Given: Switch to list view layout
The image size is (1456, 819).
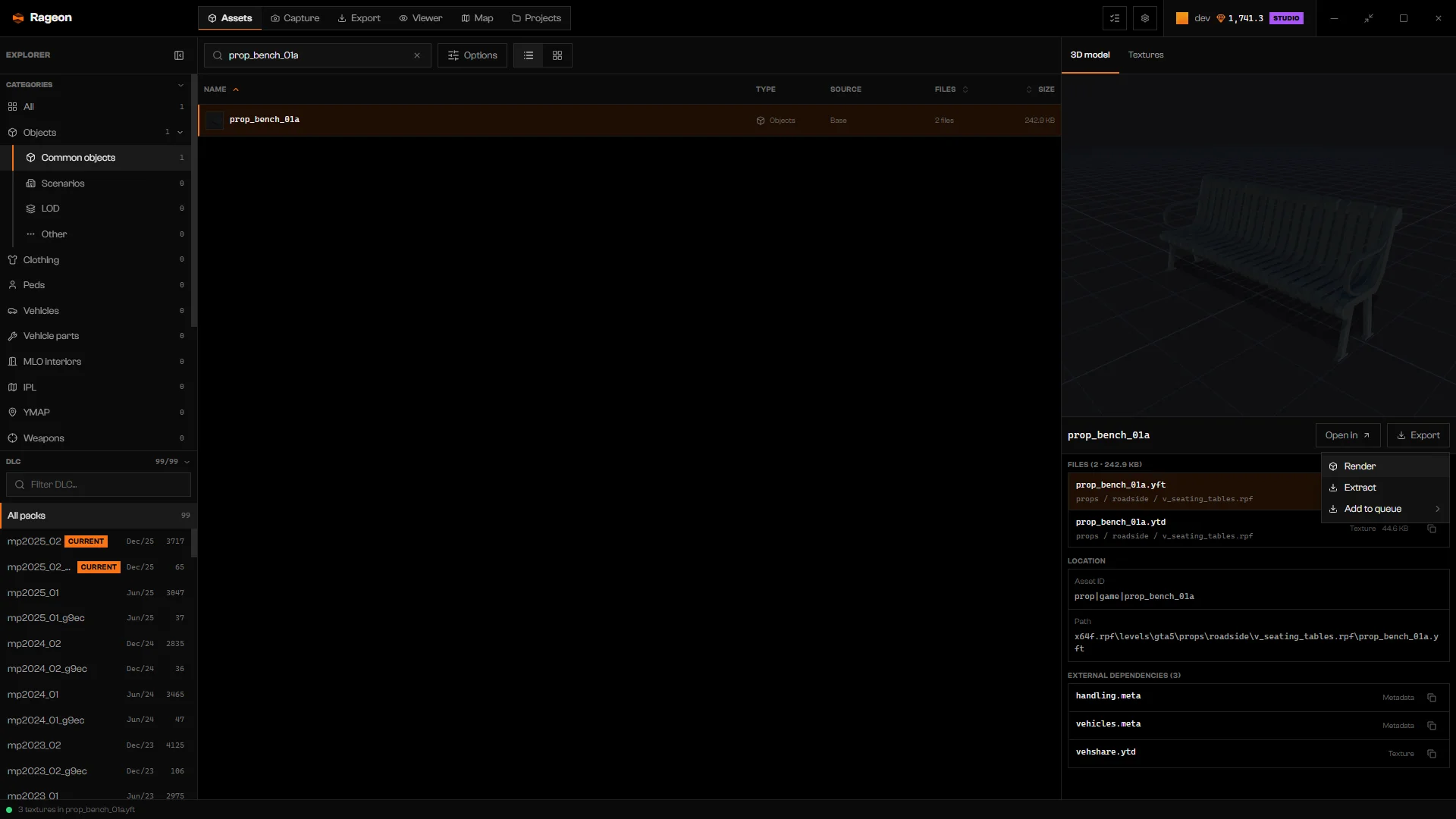Looking at the screenshot, I should [x=529, y=55].
